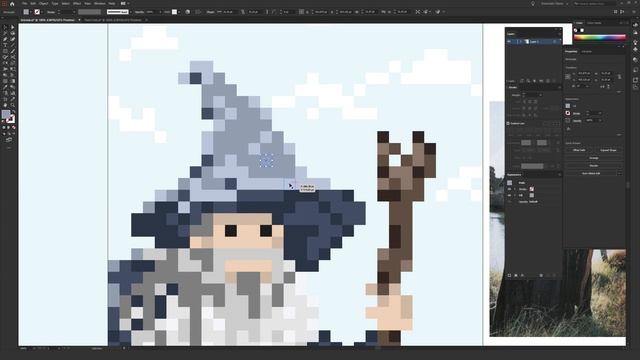Click the lightbulb Discover icon
The height and width of the screenshot is (360, 640).
533,4
